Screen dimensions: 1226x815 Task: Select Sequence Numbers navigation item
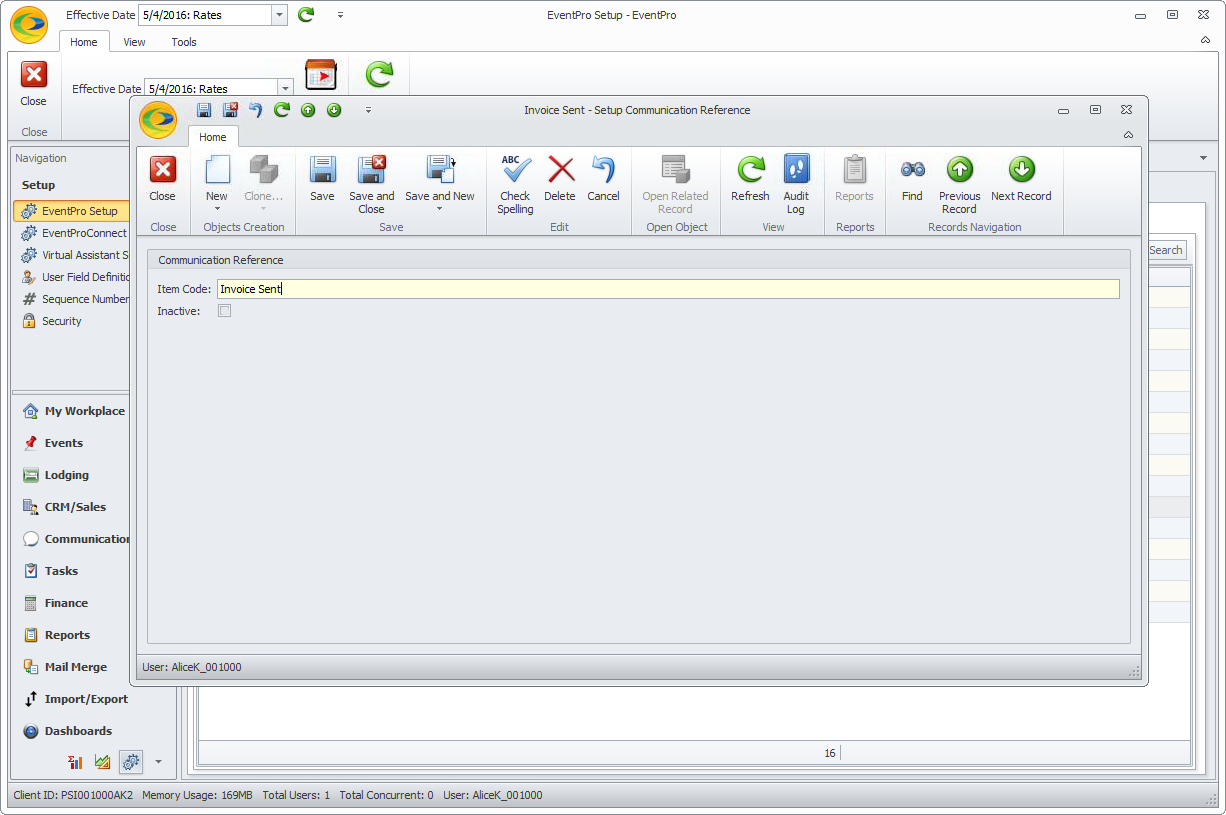[x=75, y=299]
